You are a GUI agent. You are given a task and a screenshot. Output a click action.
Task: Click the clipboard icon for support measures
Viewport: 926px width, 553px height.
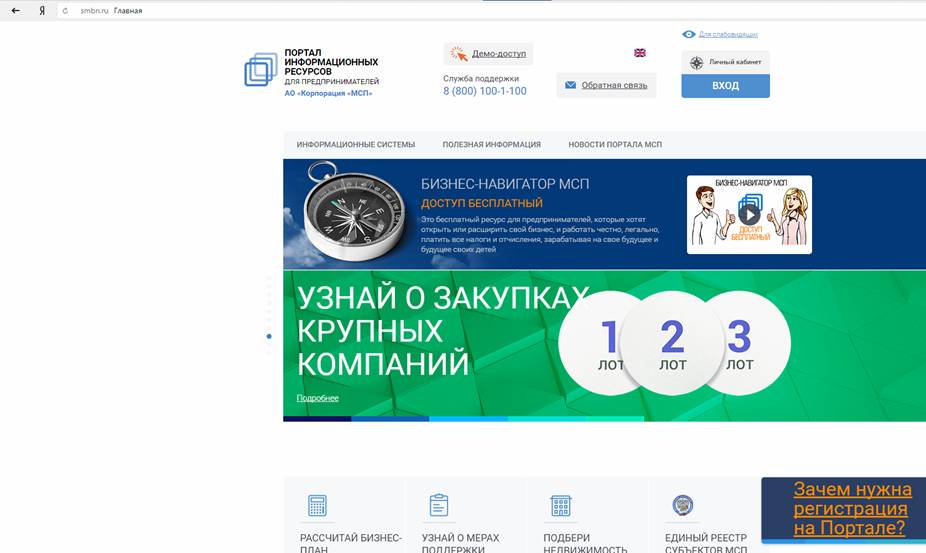[439, 505]
